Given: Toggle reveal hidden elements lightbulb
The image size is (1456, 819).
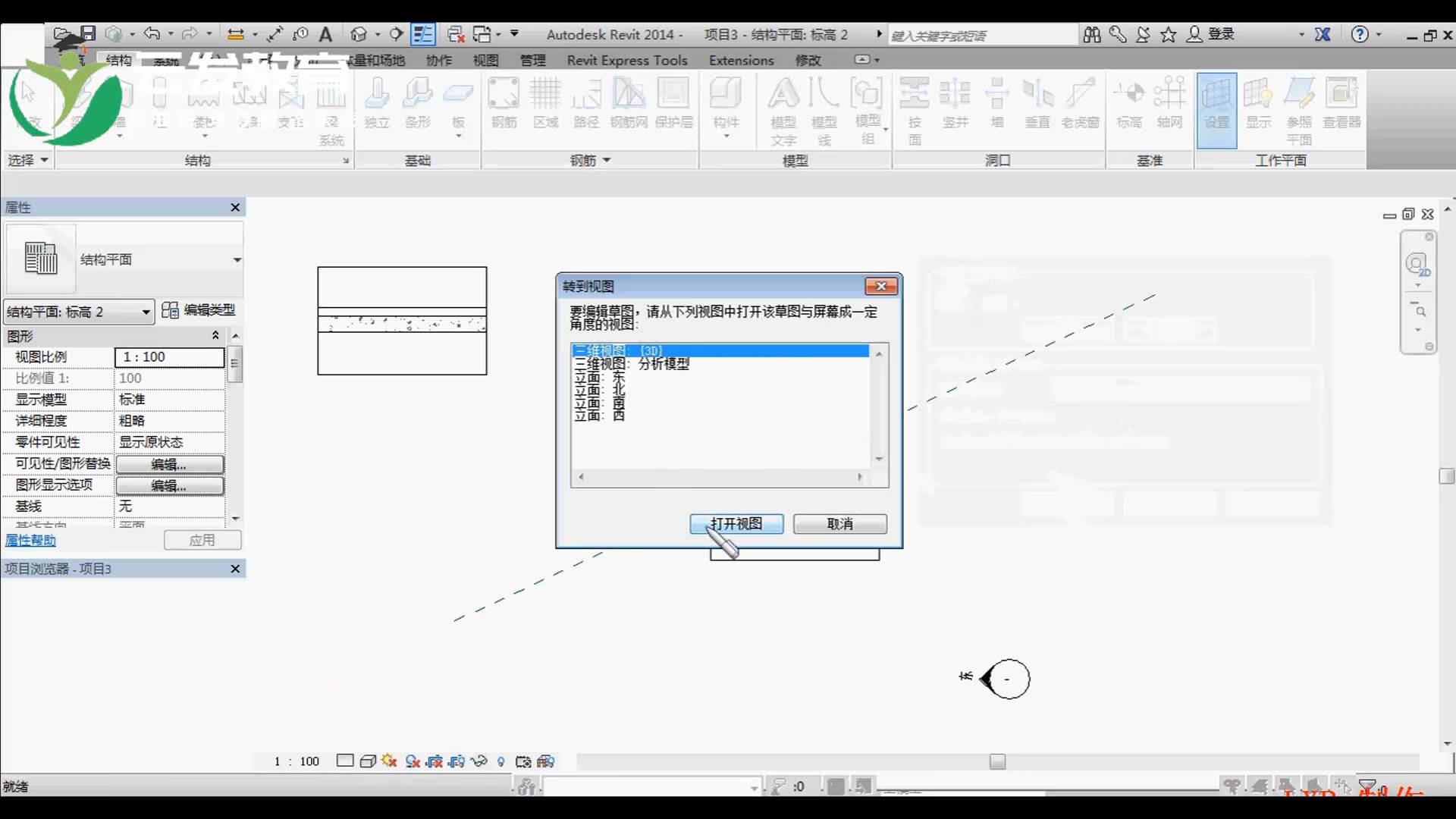Looking at the screenshot, I should pos(501,761).
